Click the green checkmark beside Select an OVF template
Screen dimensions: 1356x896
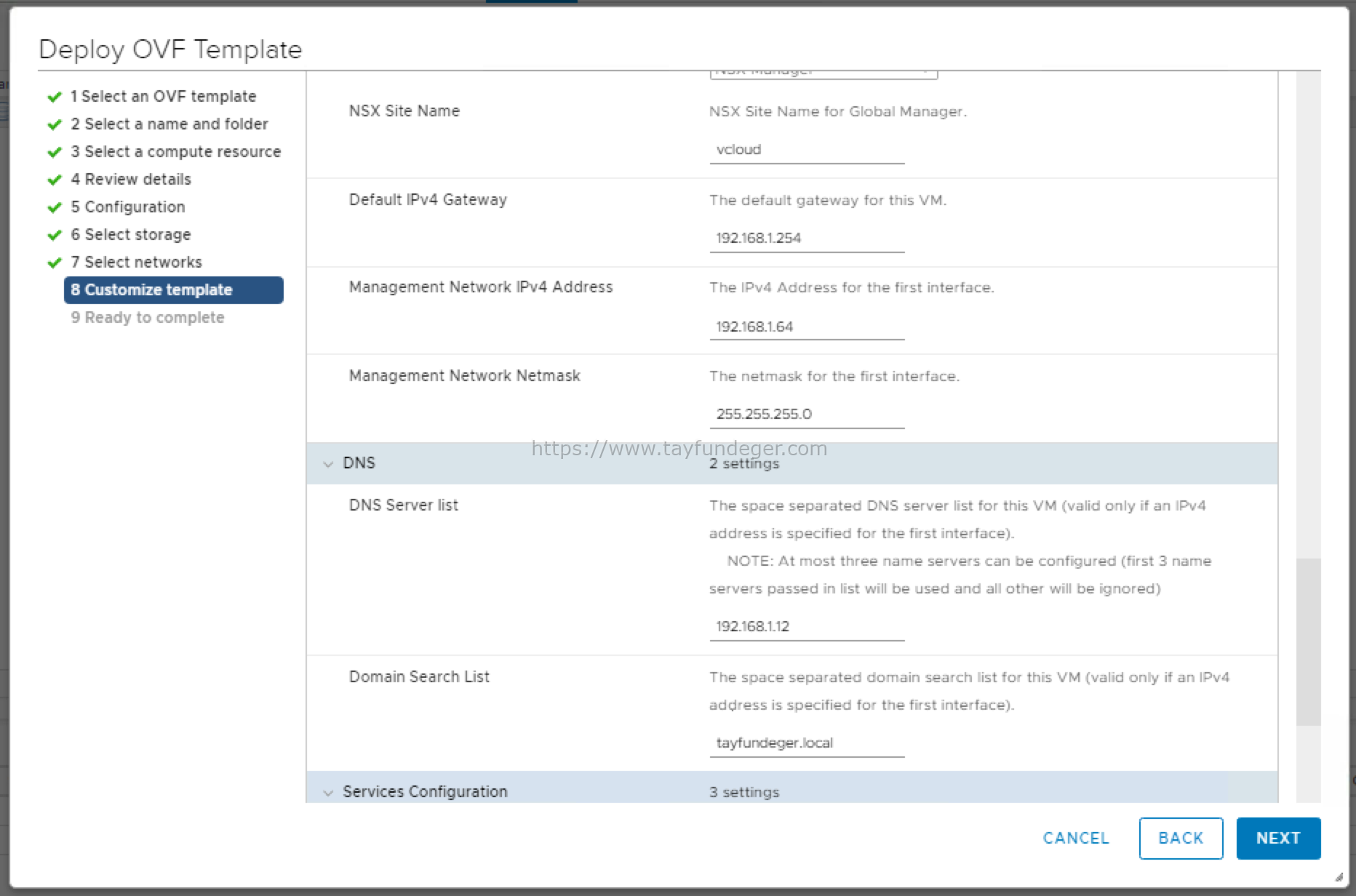pos(55,97)
